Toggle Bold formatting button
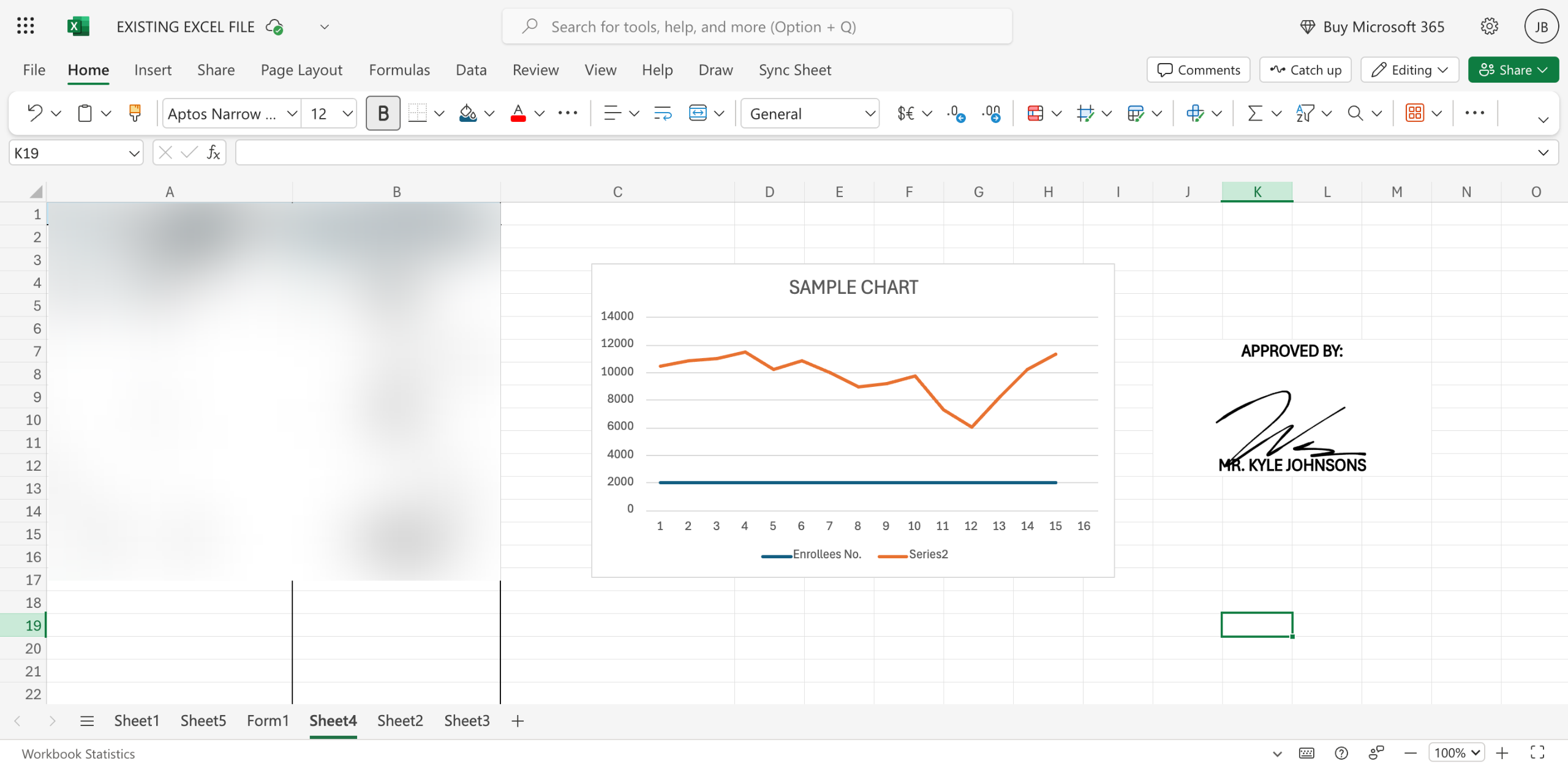Viewport: 1568px width, 764px height. (383, 113)
